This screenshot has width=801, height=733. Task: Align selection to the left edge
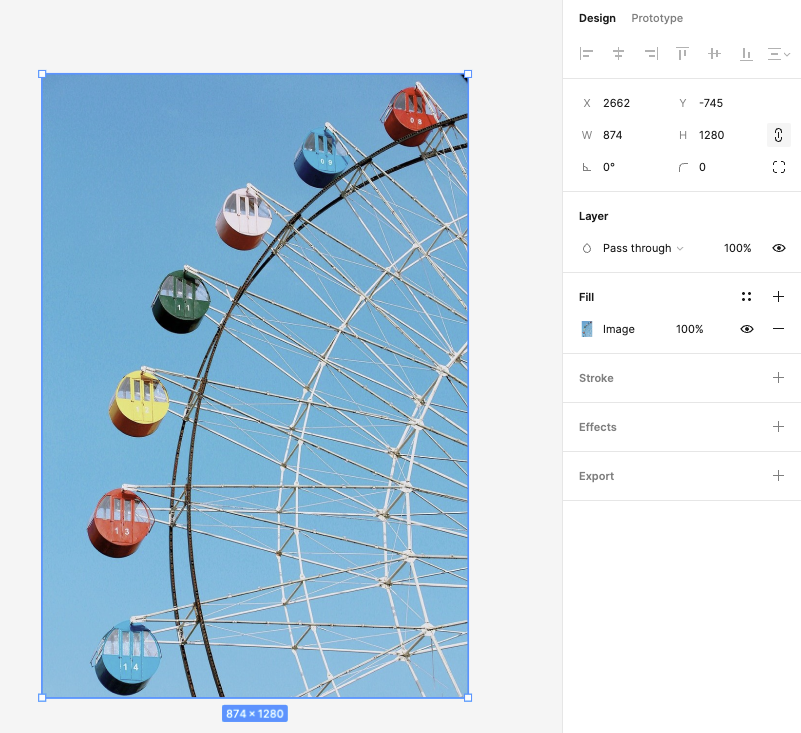point(586,53)
